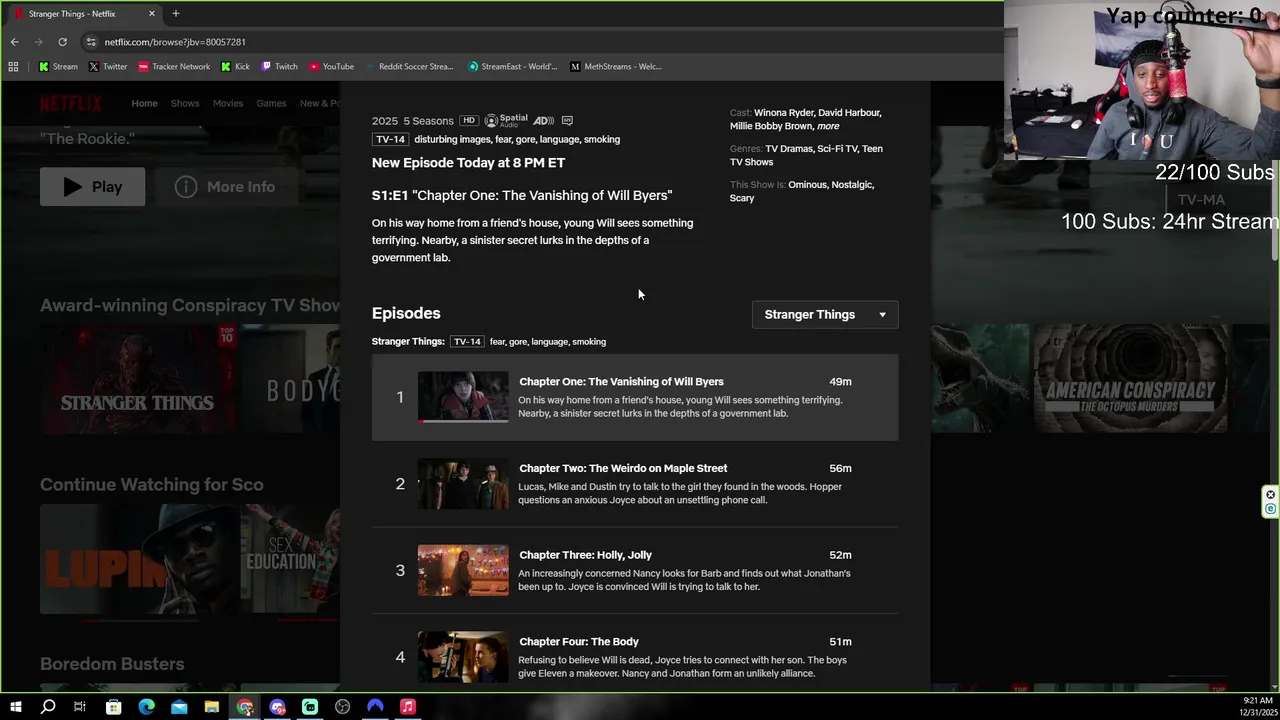This screenshot has height=720, width=1280.
Task: Open the Reddit Soccer Streams bookmark
Action: click(x=410, y=67)
